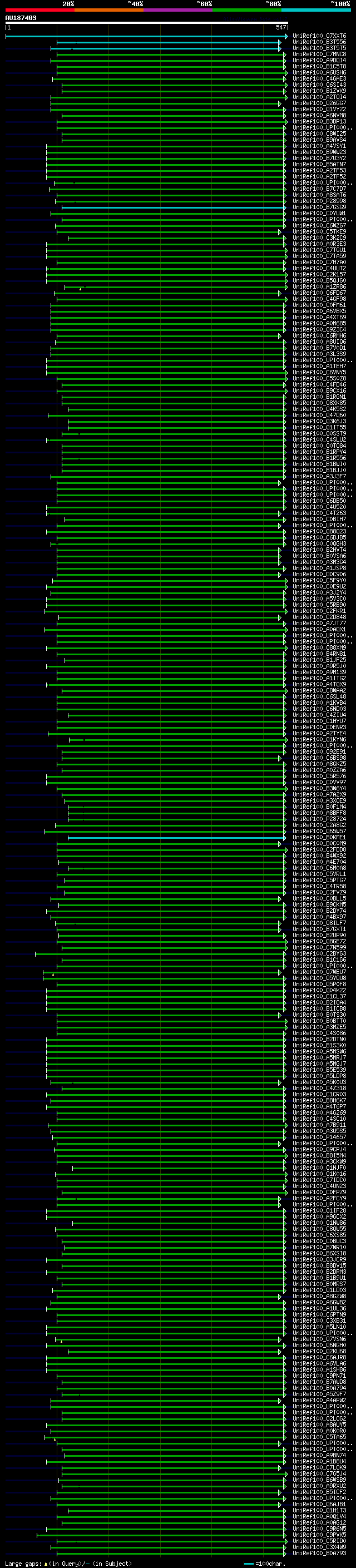Click the cyan alignment bar for B0KME1
Viewport: 356px width, 1568px height.
176,838
